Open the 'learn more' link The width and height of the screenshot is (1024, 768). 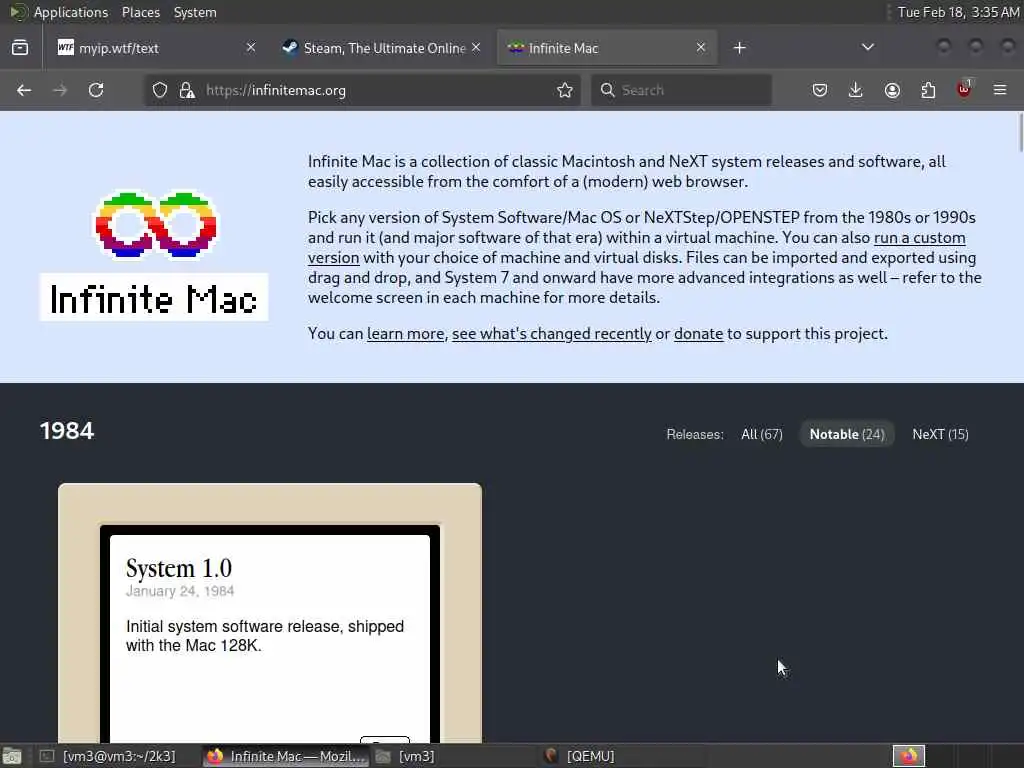tap(406, 334)
